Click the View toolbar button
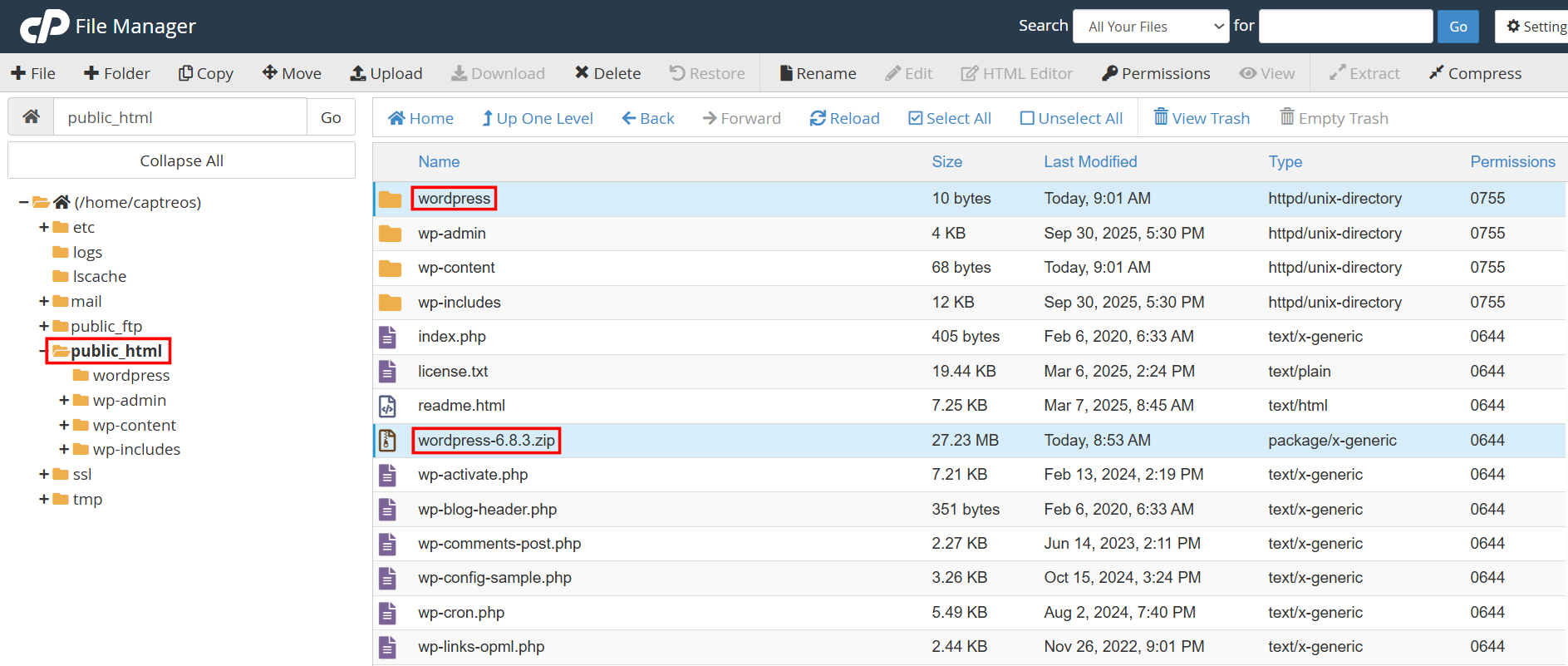This screenshot has height=666, width=1568. (1267, 73)
